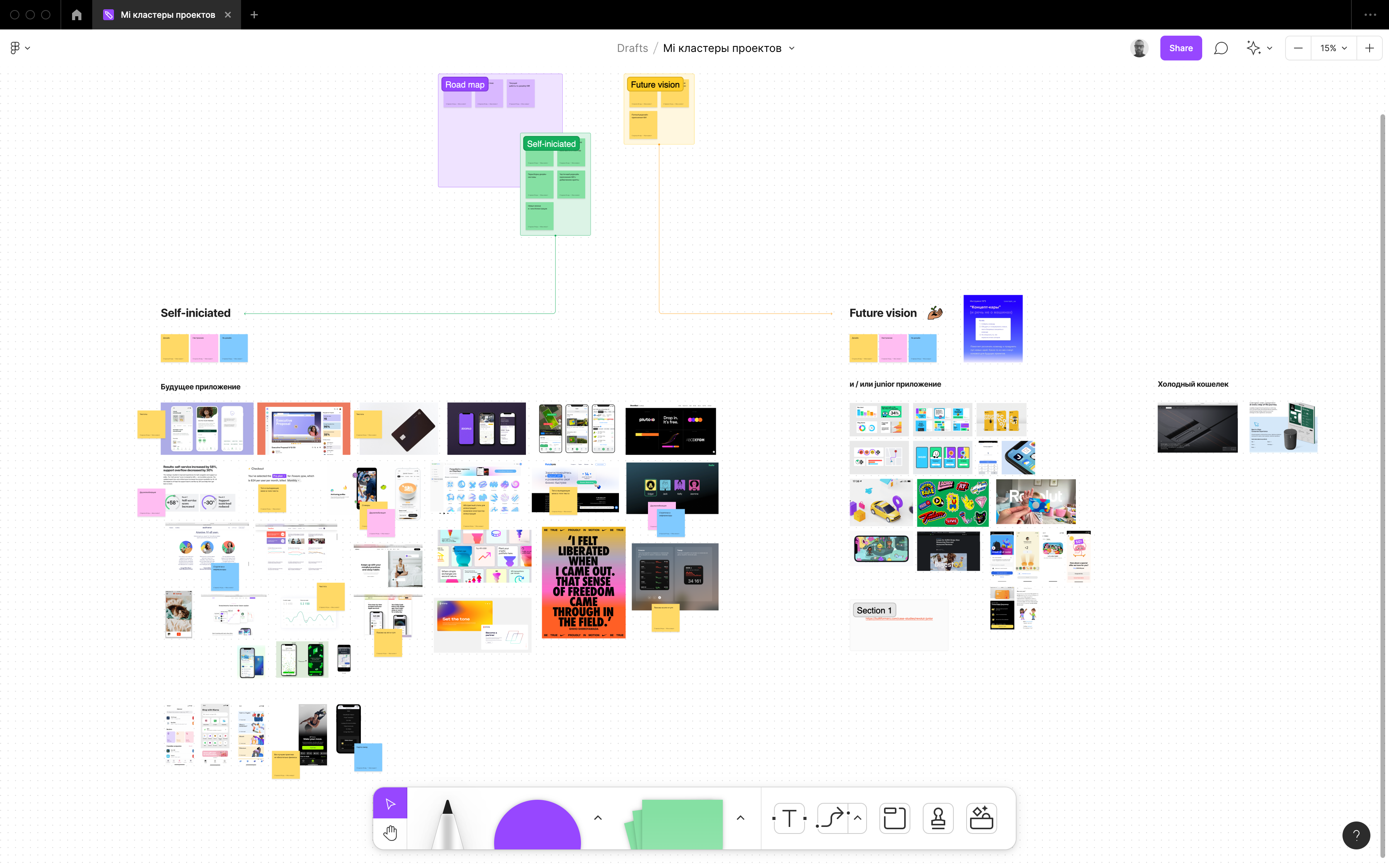Click the Share button

(x=1180, y=48)
